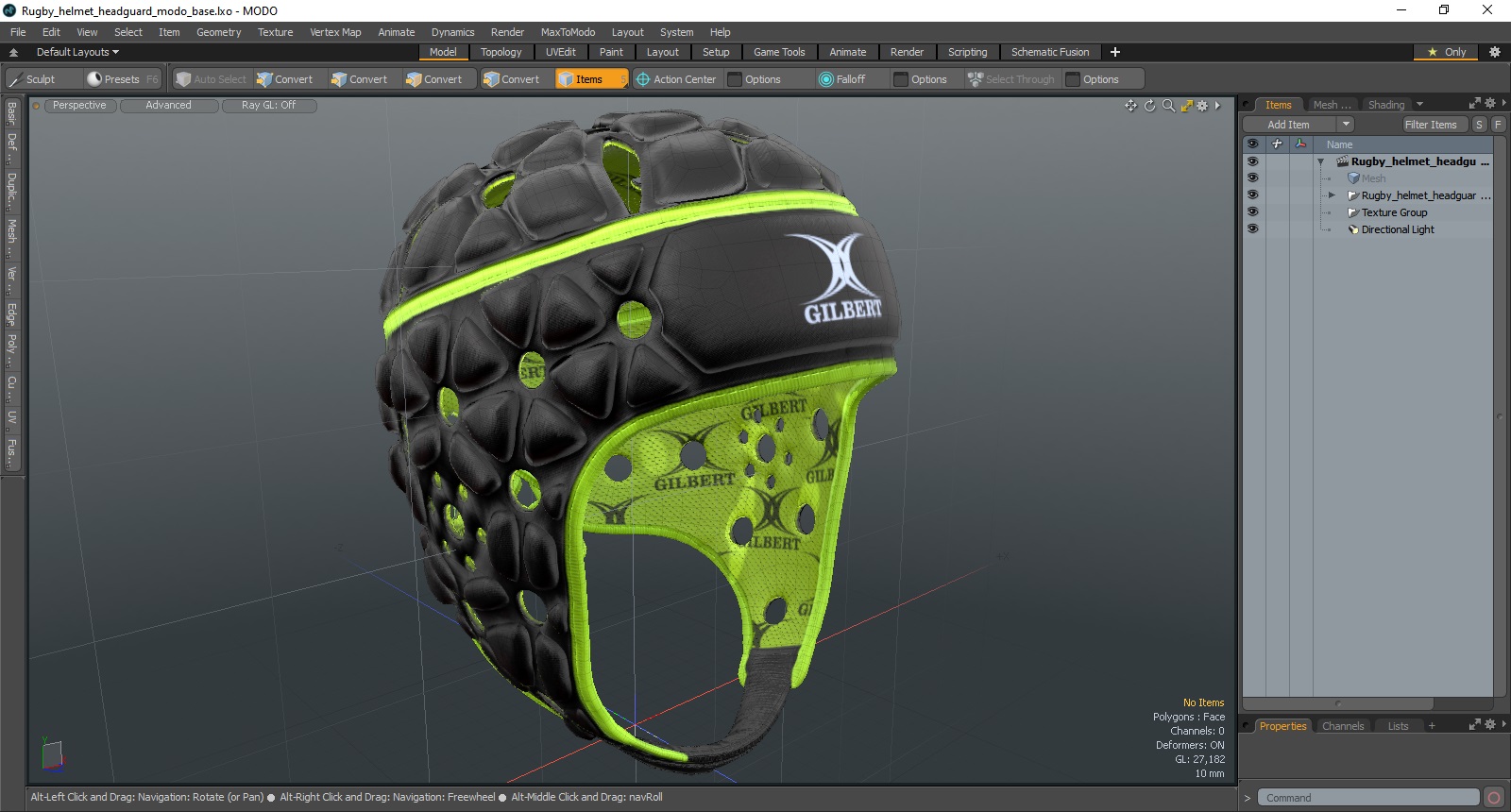Switch to the UVEdit layout tab
The width and height of the screenshot is (1511, 812).
(560, 52)
